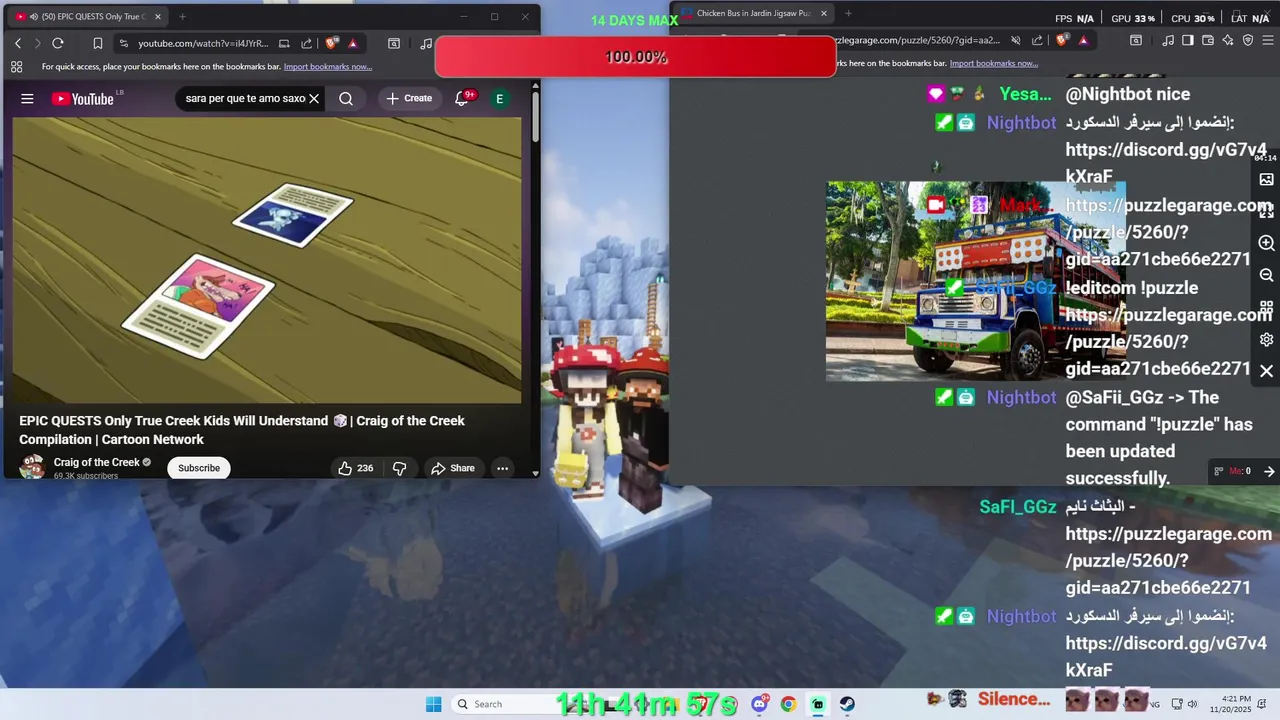Run the YouTube search with magnifier

(346, 99)
